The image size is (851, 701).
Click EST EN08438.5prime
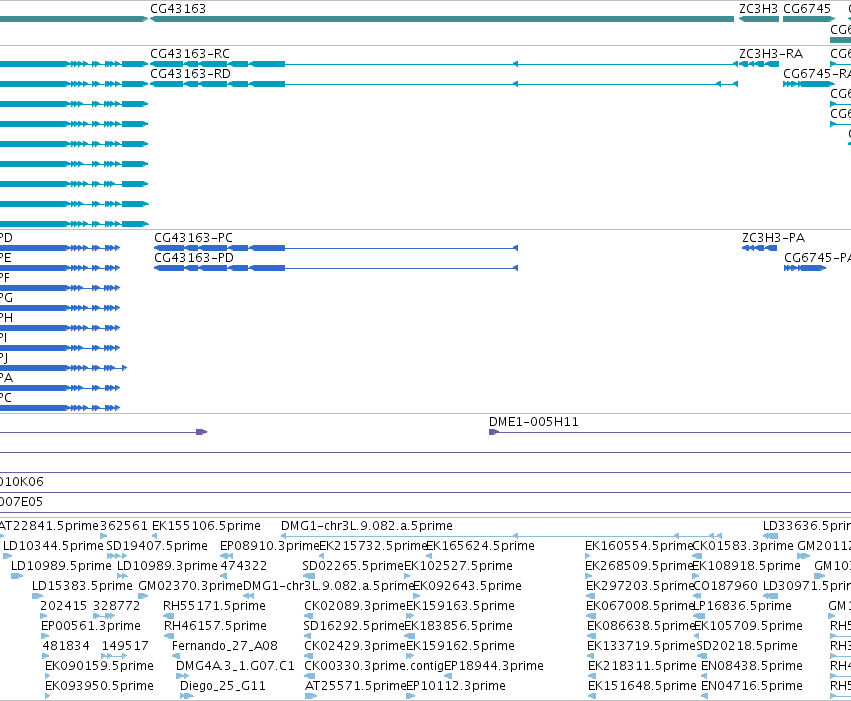click(753, 666)
